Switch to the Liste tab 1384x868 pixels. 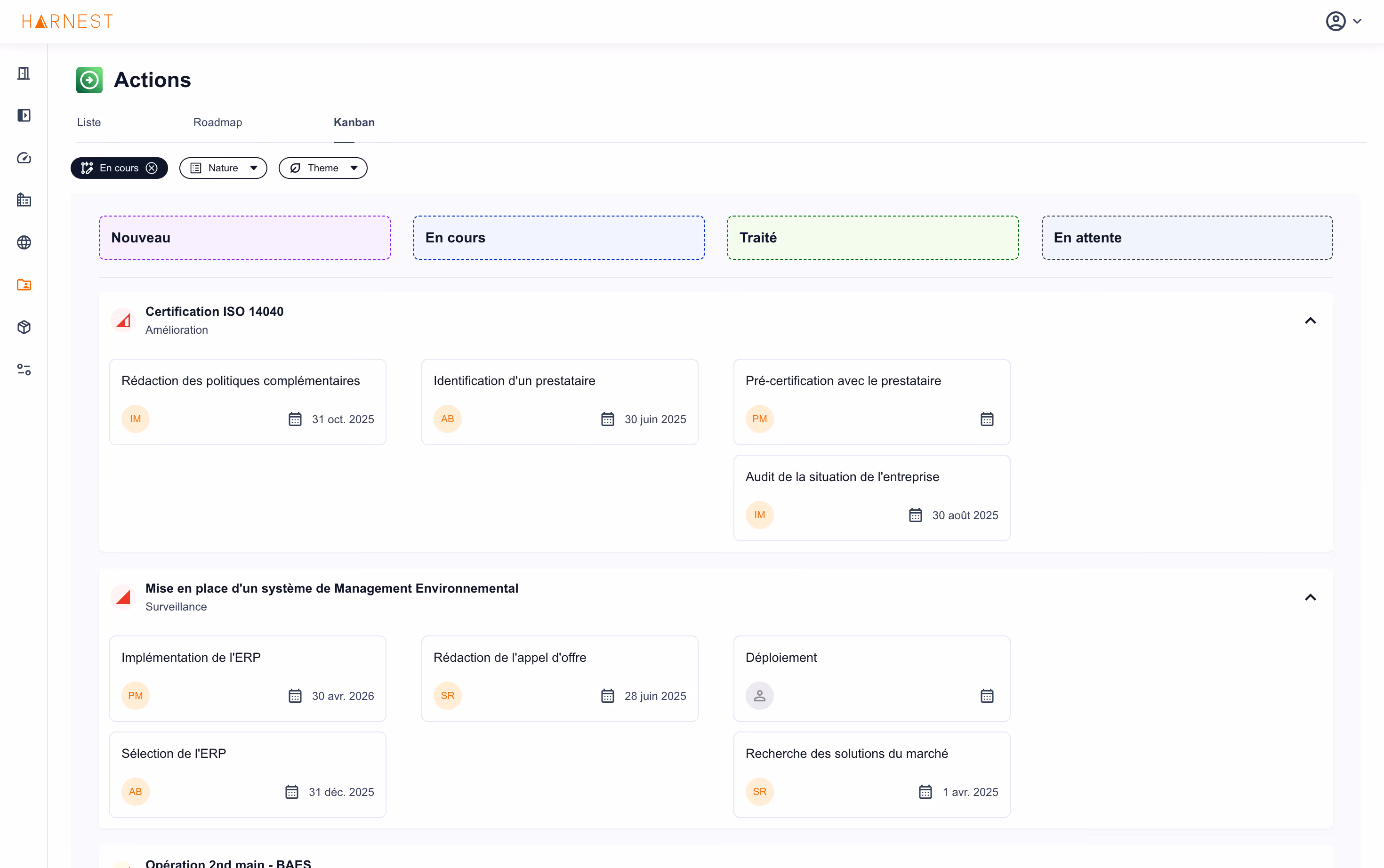[89, 122]
